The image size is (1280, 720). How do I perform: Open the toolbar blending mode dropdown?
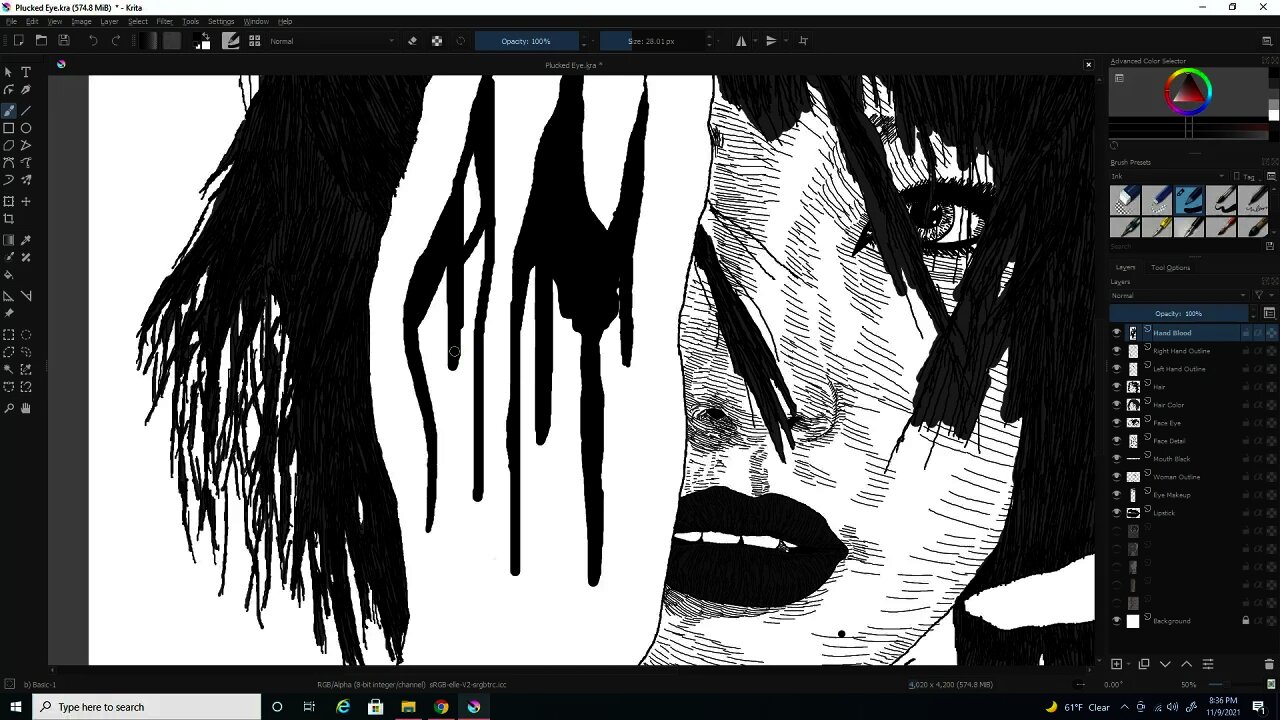click(332, 41)
